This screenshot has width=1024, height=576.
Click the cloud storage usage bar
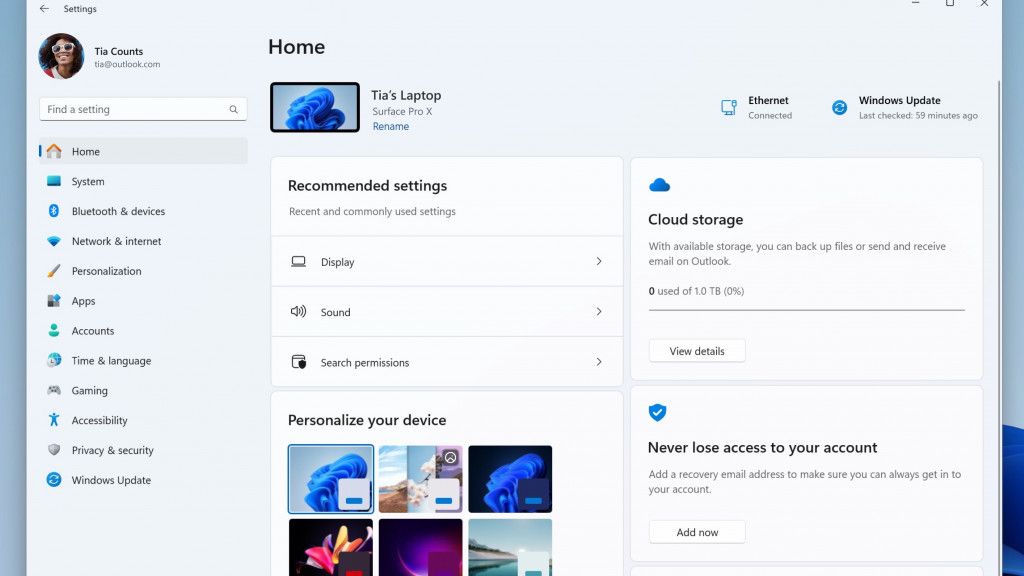tap(806, 307)
